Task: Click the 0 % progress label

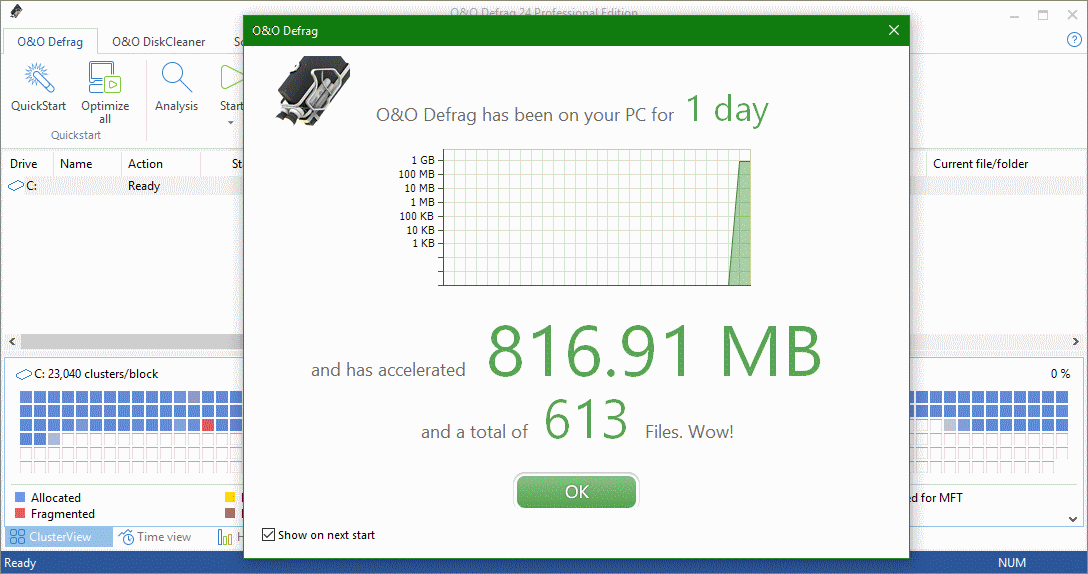Action: pos(1060,373)
